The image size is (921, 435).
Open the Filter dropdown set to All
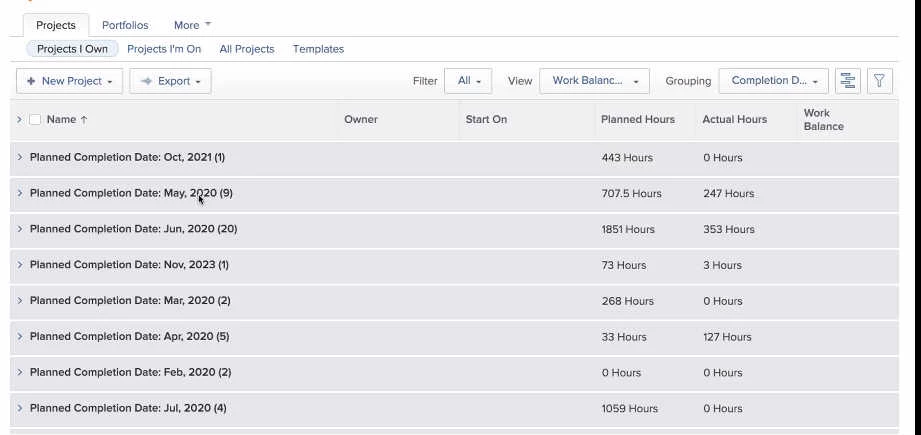click(468, 81)
